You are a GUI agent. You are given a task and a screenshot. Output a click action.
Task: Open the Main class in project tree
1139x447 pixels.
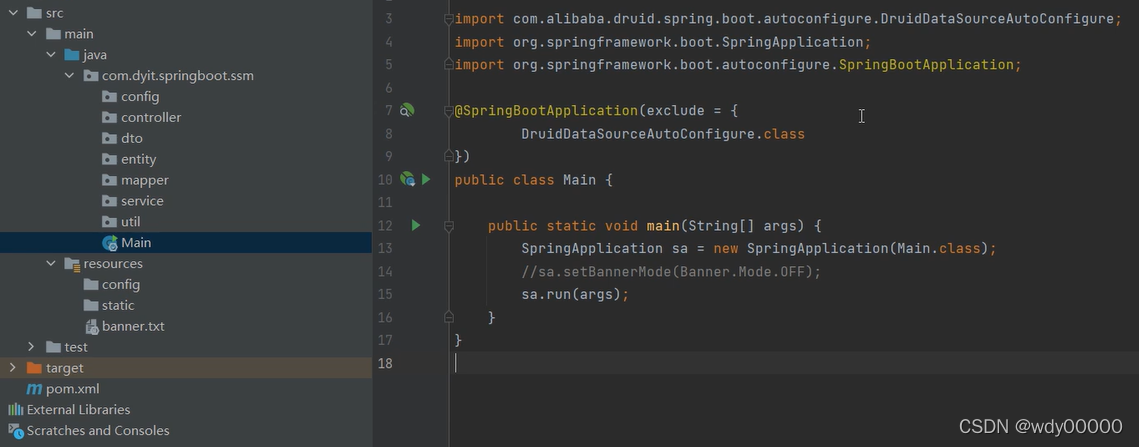click(x=136, y=243)
